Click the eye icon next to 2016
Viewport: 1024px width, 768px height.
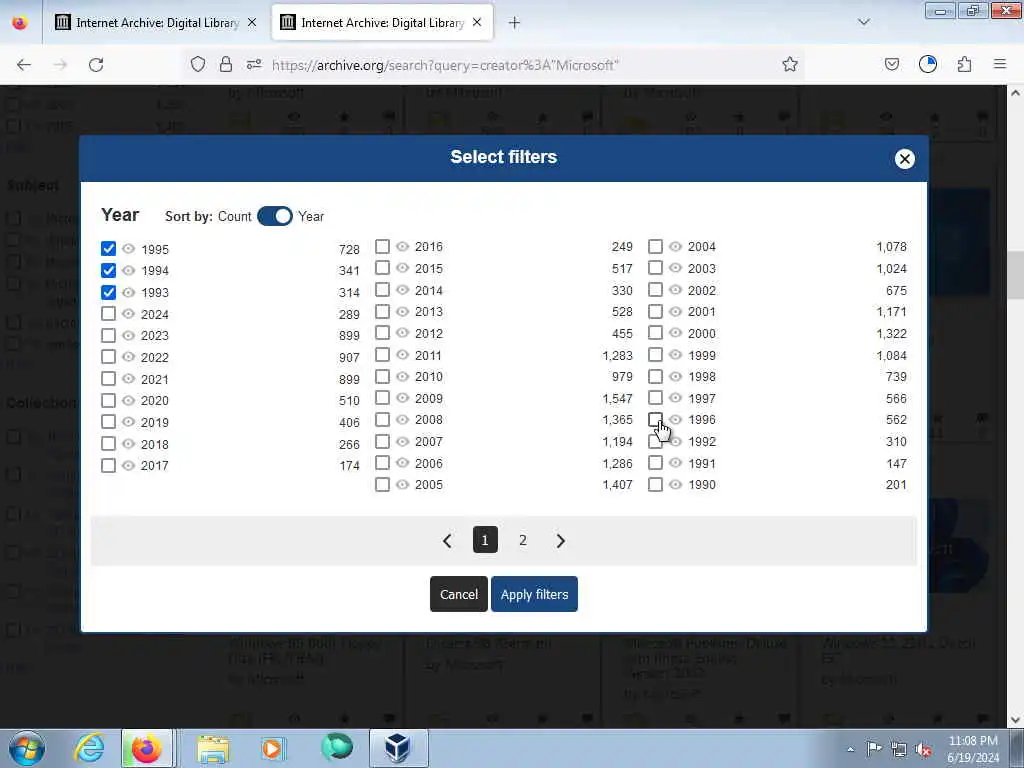[402, 246]
